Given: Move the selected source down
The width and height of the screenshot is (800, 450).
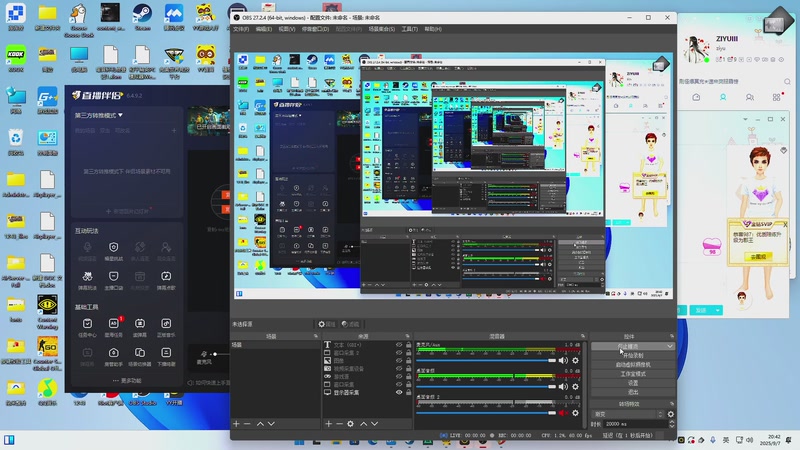Looking at the screenshot, I should point(374,423).
